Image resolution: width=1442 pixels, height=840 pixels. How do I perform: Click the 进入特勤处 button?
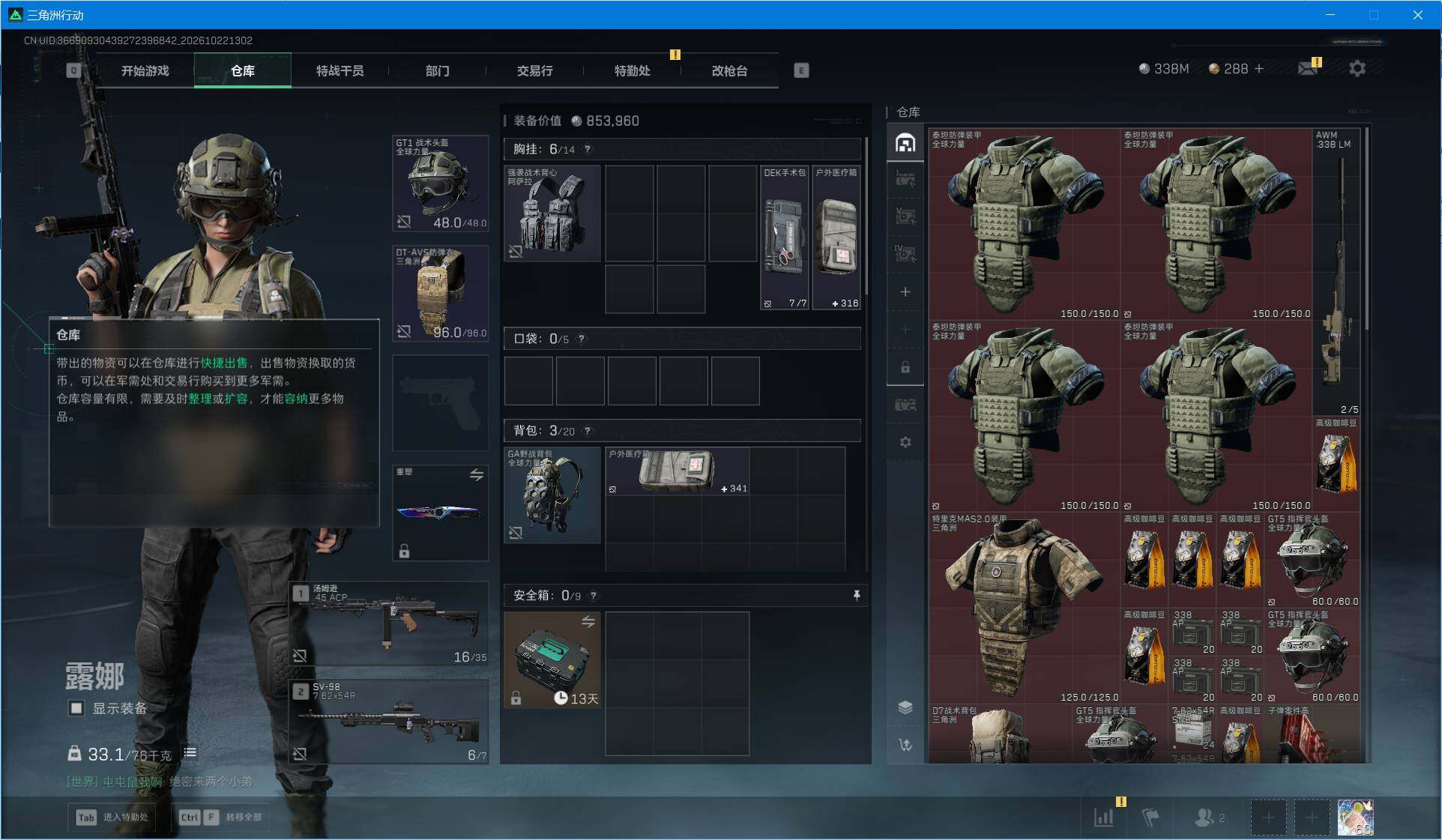point(112,817)
